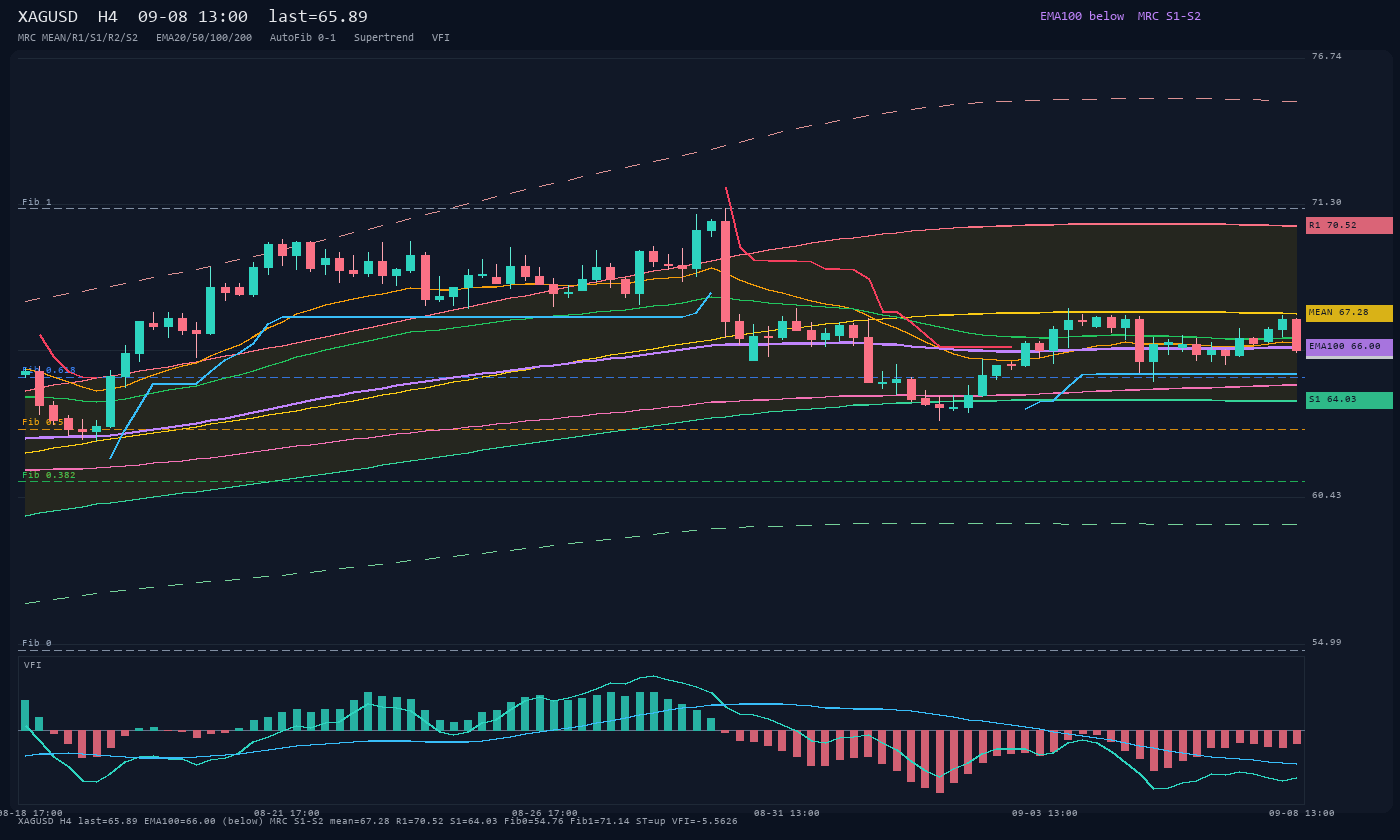Click the 09-03 13:00 time axis label

point(1045,813)
